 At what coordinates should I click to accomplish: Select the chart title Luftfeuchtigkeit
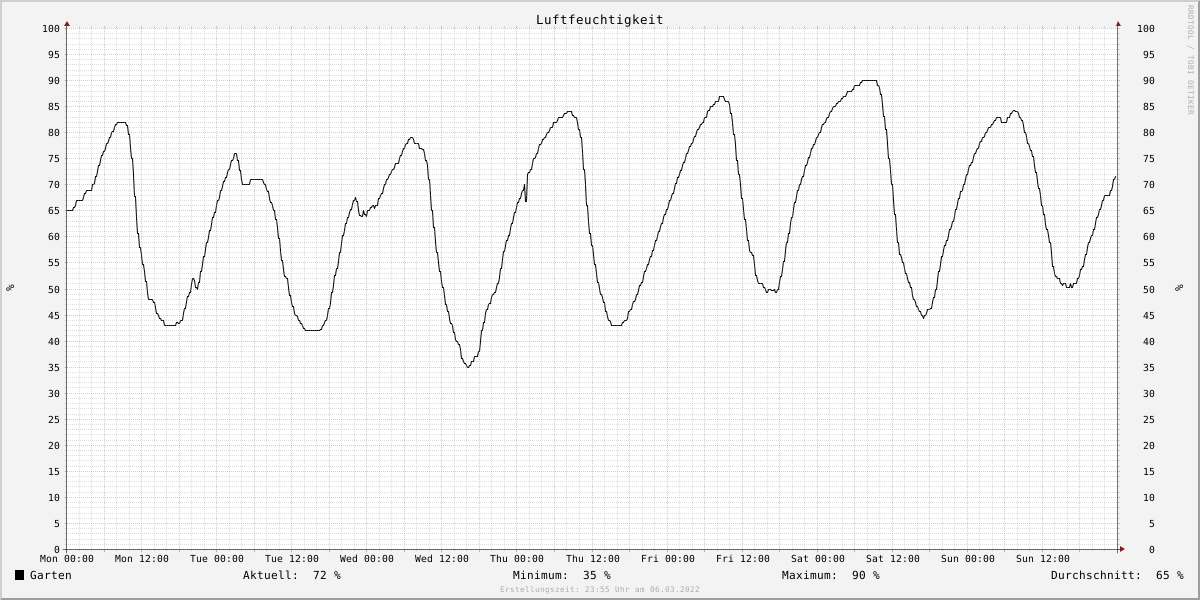(599, 20)
